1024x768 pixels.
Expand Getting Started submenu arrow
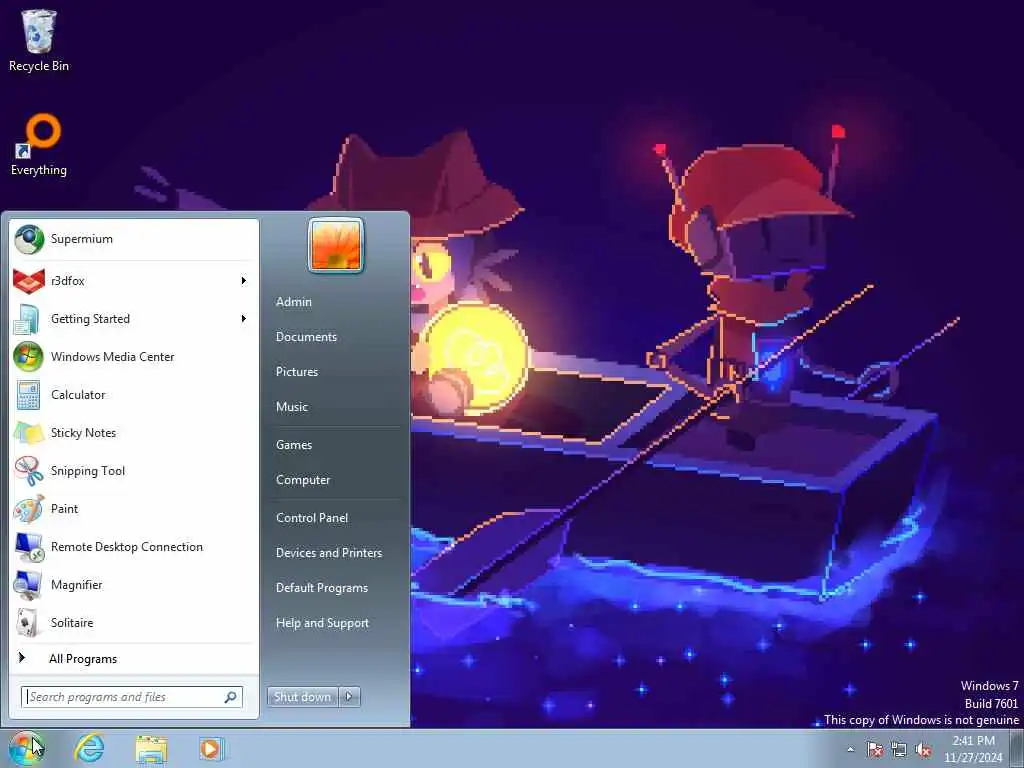click(244, 319)
